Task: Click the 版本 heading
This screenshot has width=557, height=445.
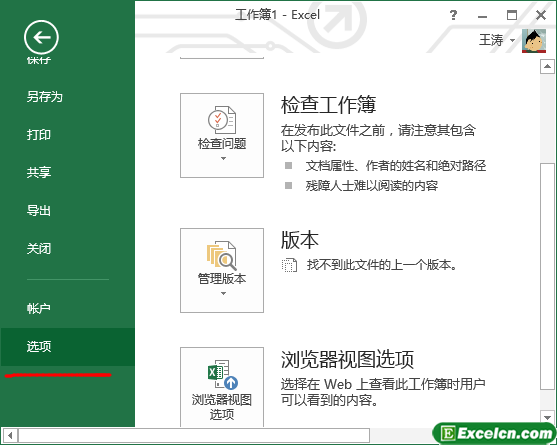Action: [x=300, y=240]
